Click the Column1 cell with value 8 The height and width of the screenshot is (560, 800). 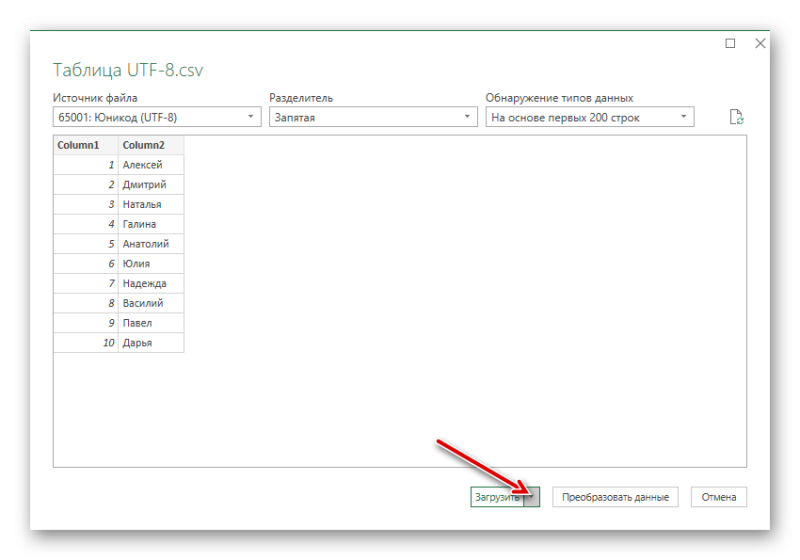pyautogui.click(x=86, y=303)
